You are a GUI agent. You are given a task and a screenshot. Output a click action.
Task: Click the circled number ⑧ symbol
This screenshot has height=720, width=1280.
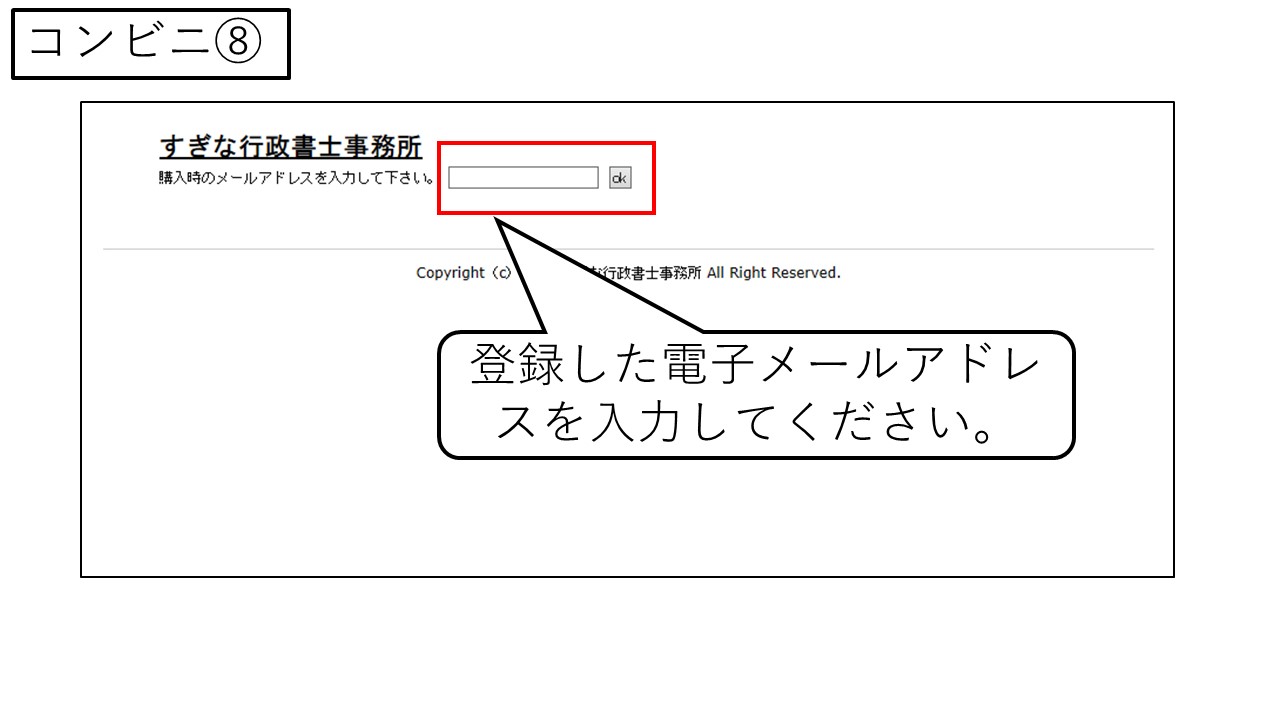pos(238,44)
